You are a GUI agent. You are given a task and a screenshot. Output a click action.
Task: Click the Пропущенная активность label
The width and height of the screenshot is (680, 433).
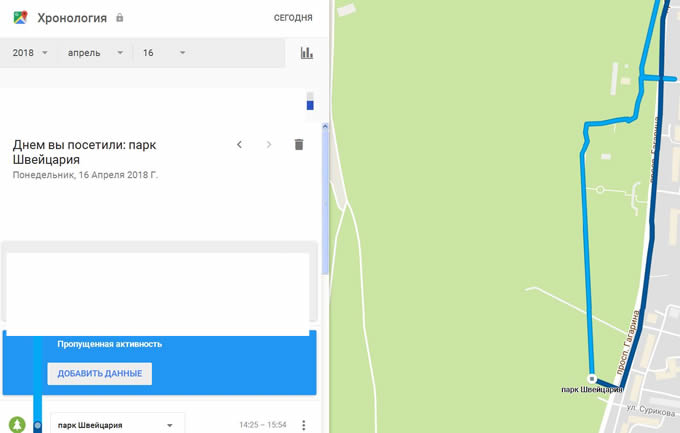pos(110,344)
